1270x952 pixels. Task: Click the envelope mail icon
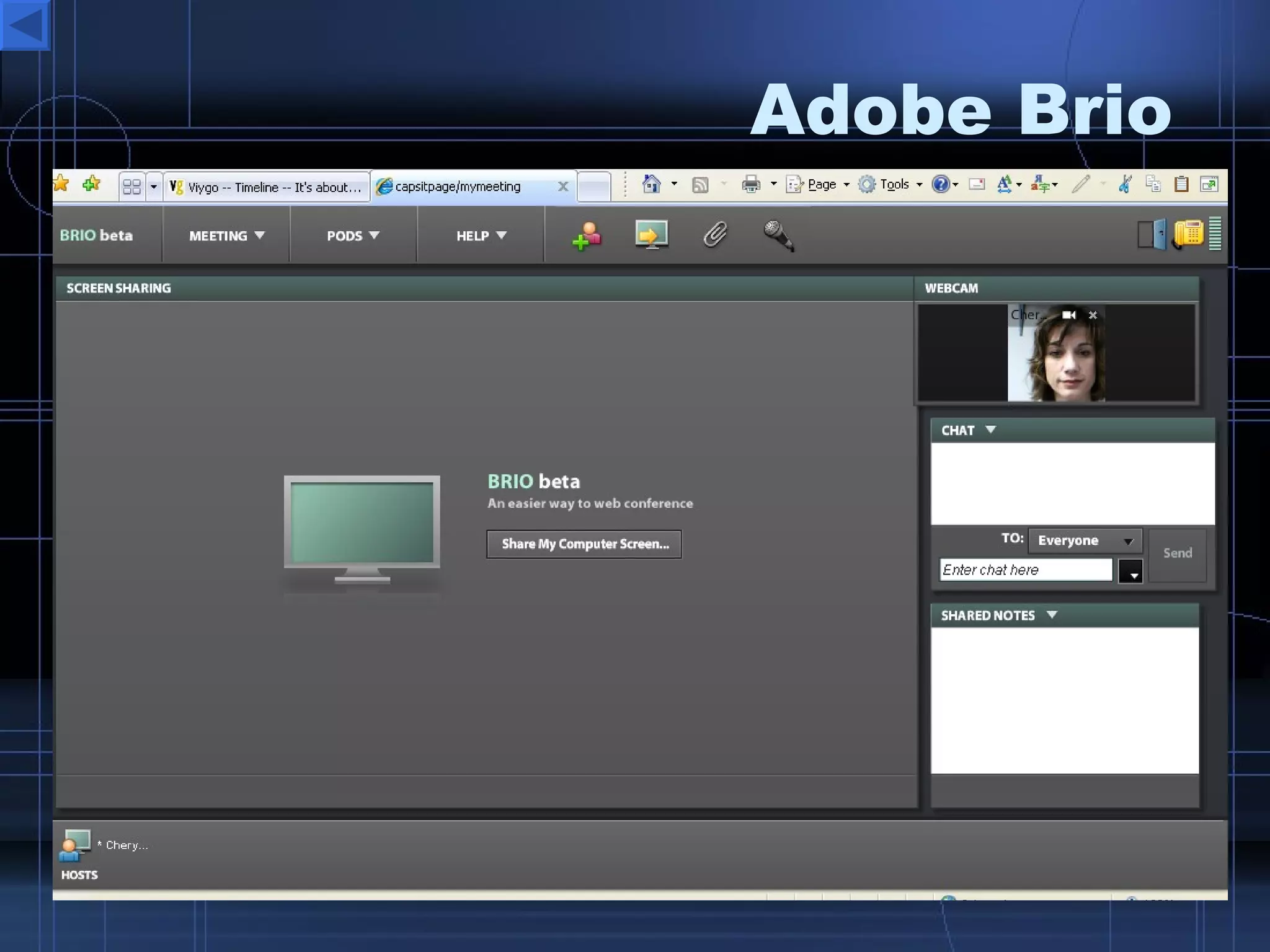tap(977, 184)
